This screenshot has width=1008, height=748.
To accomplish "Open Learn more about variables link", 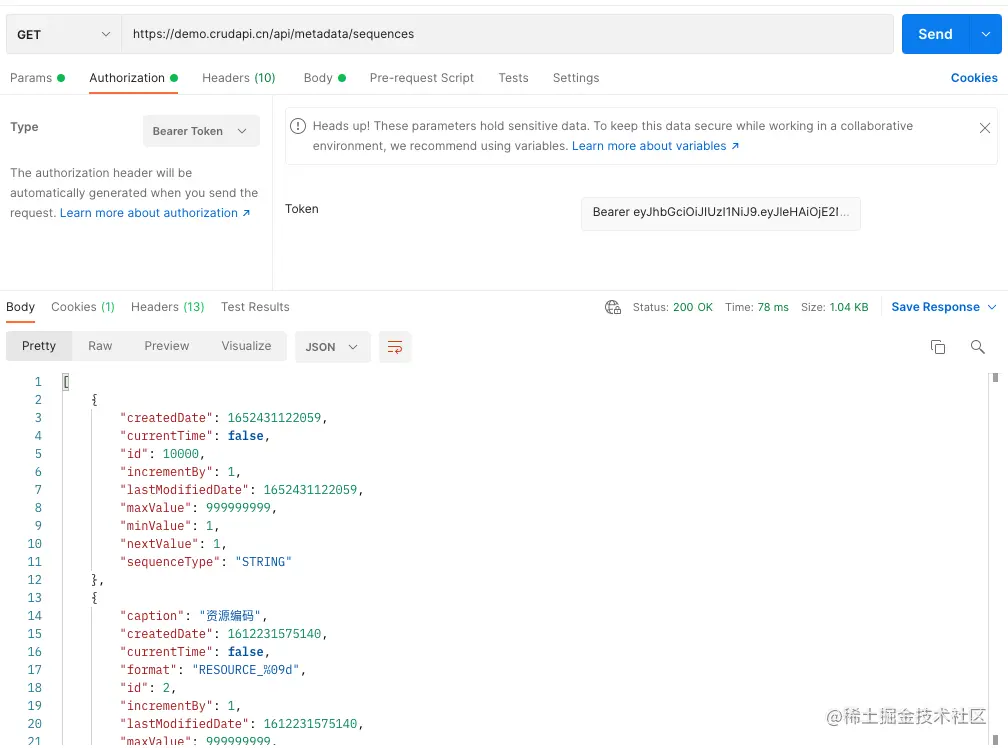I will 655,146.
